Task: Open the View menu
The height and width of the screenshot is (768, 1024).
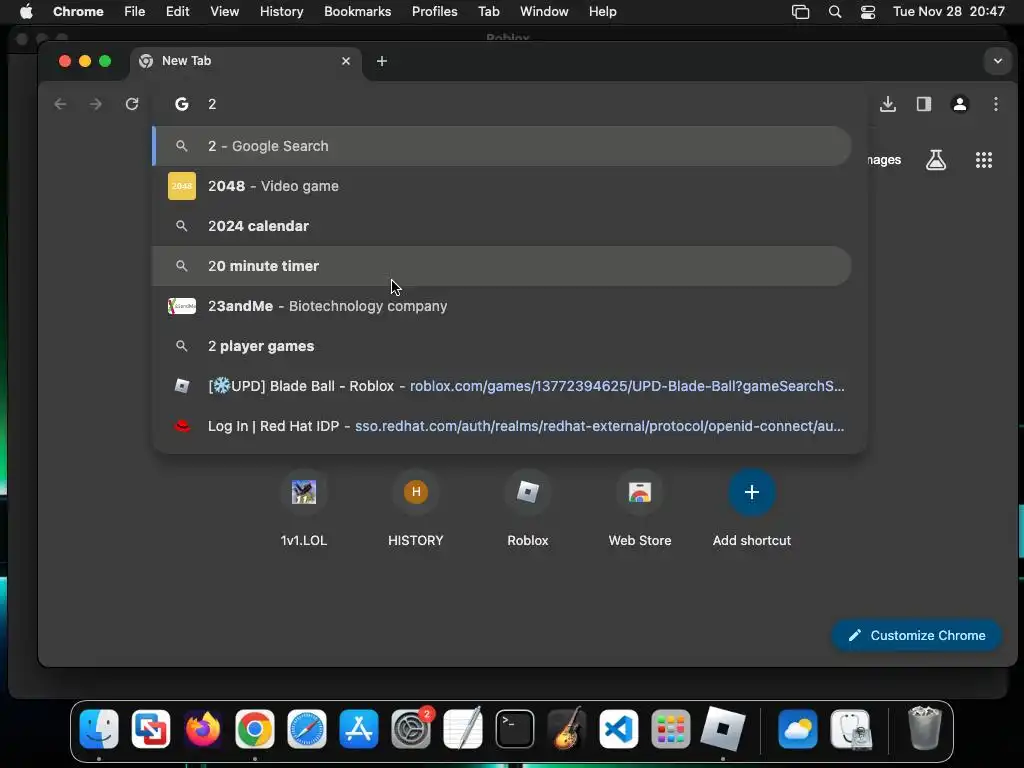Action: (x=224, y=11)
